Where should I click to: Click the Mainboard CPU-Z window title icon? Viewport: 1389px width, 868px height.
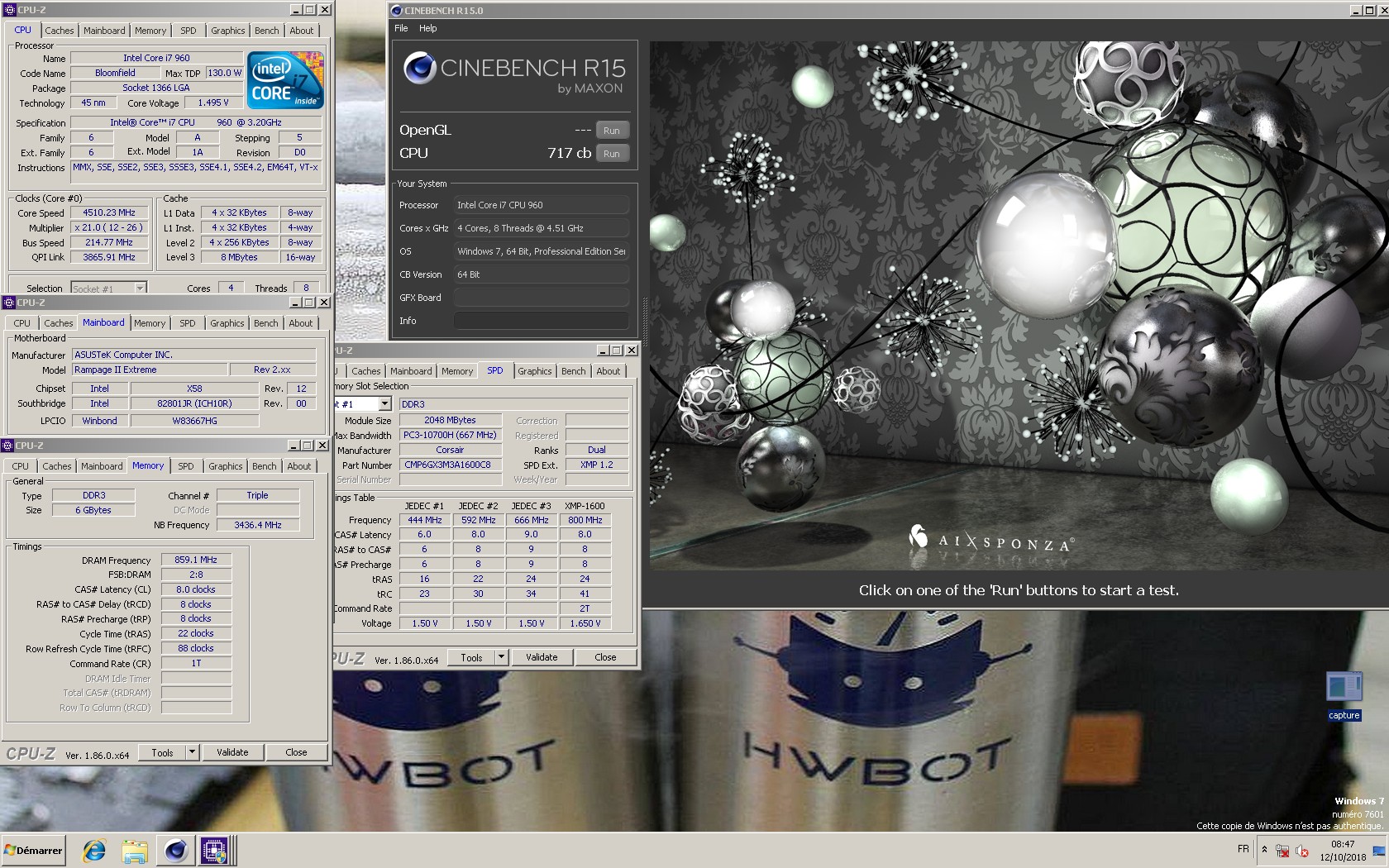pyautogui.click(x=9, y=303)
